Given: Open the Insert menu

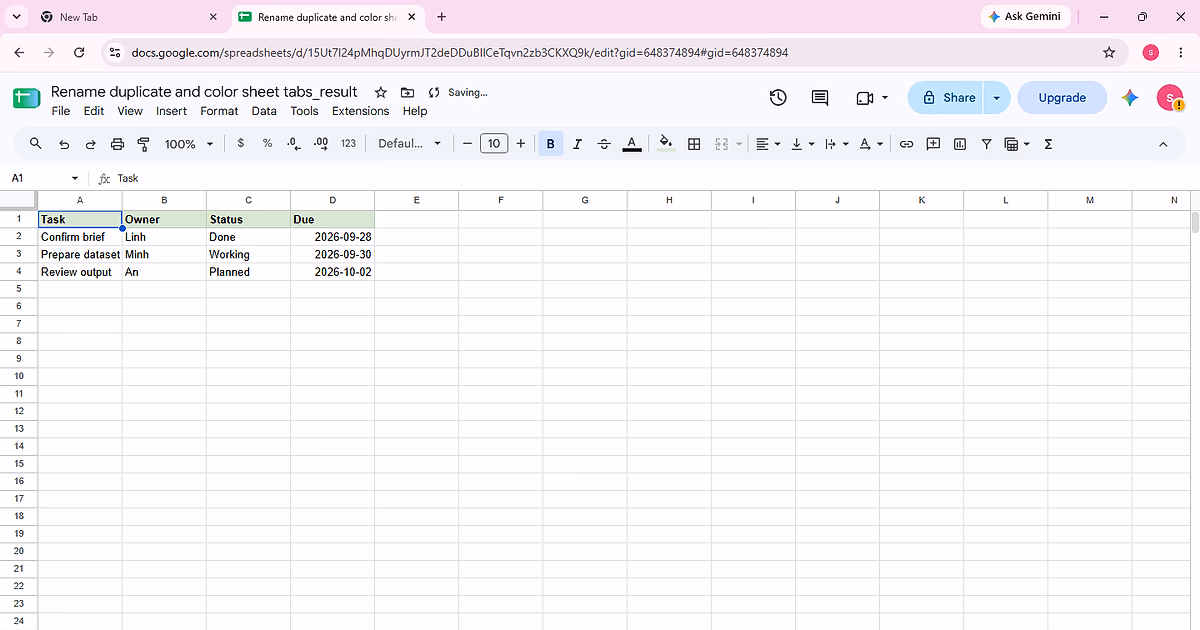Looking at the screenshot, I should coord(171,111).
